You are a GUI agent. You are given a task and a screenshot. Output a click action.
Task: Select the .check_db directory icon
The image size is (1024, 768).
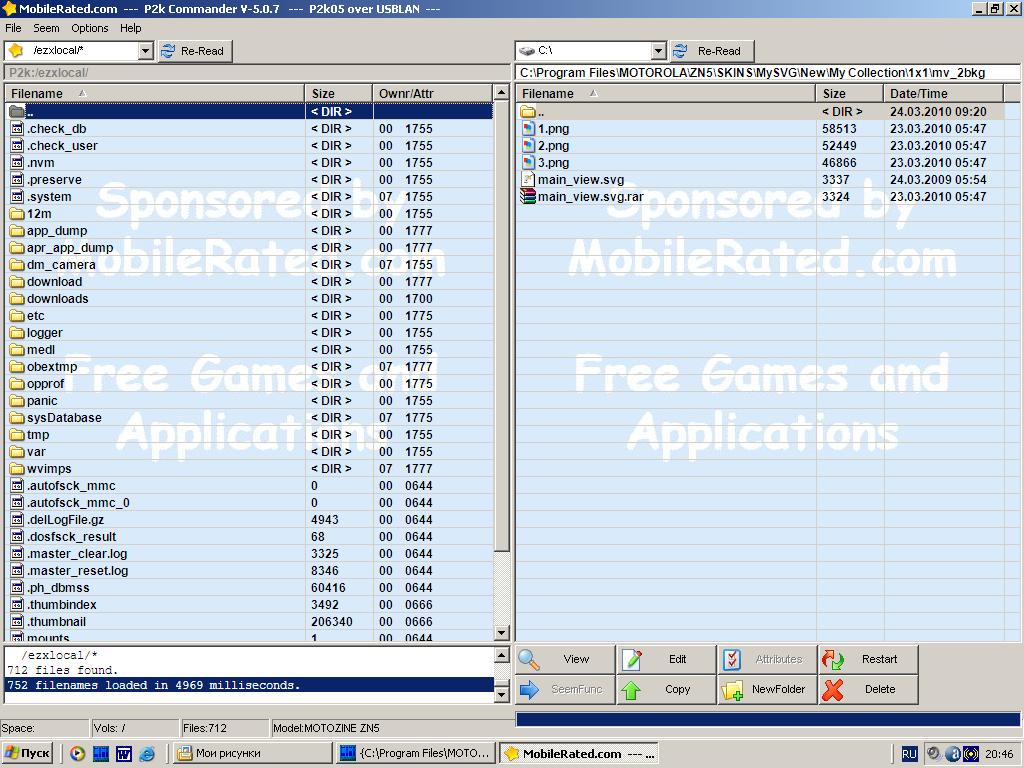pos(17,129)
